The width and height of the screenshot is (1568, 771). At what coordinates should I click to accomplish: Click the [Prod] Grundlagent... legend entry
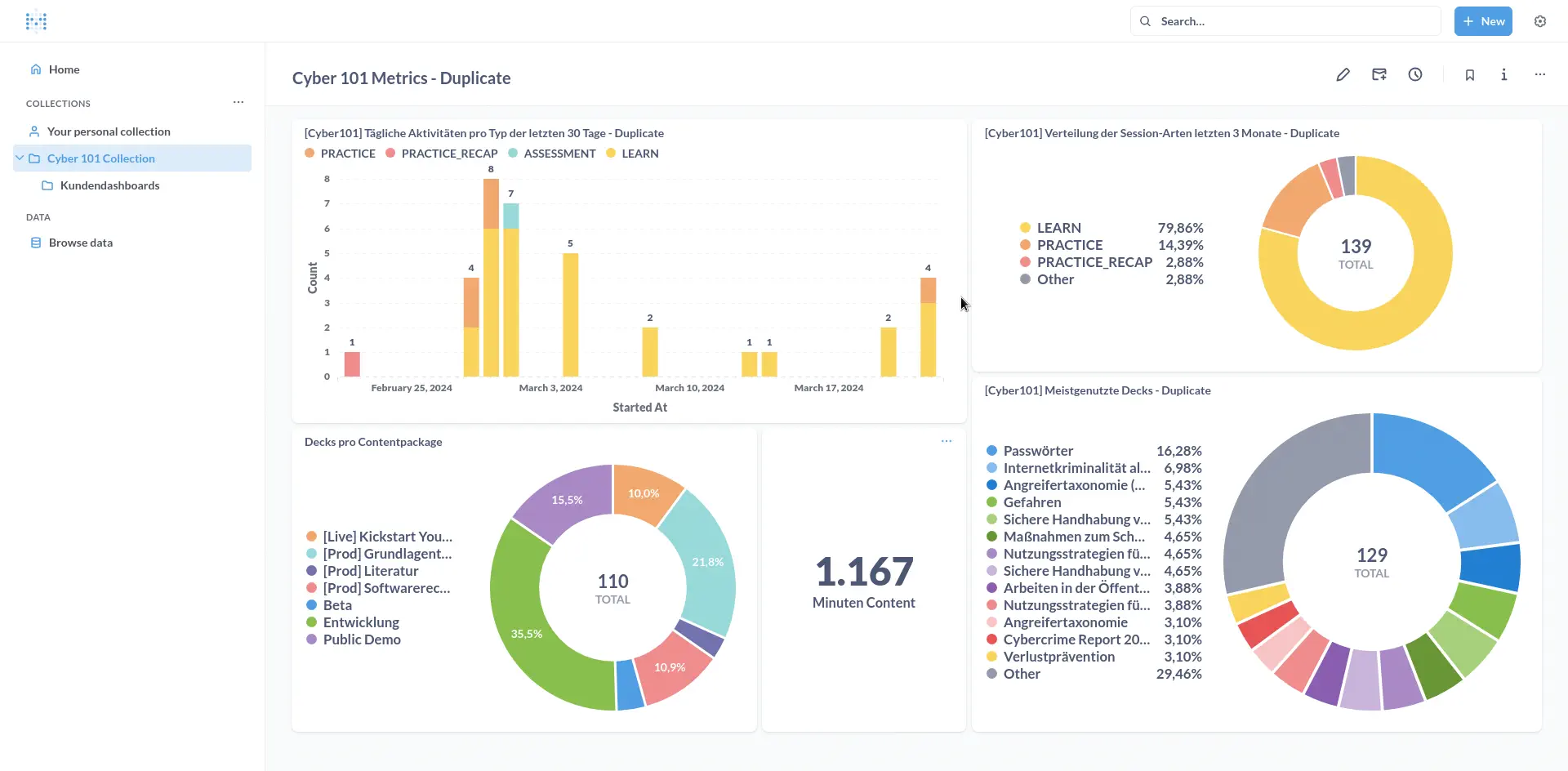tap(380, 554)
